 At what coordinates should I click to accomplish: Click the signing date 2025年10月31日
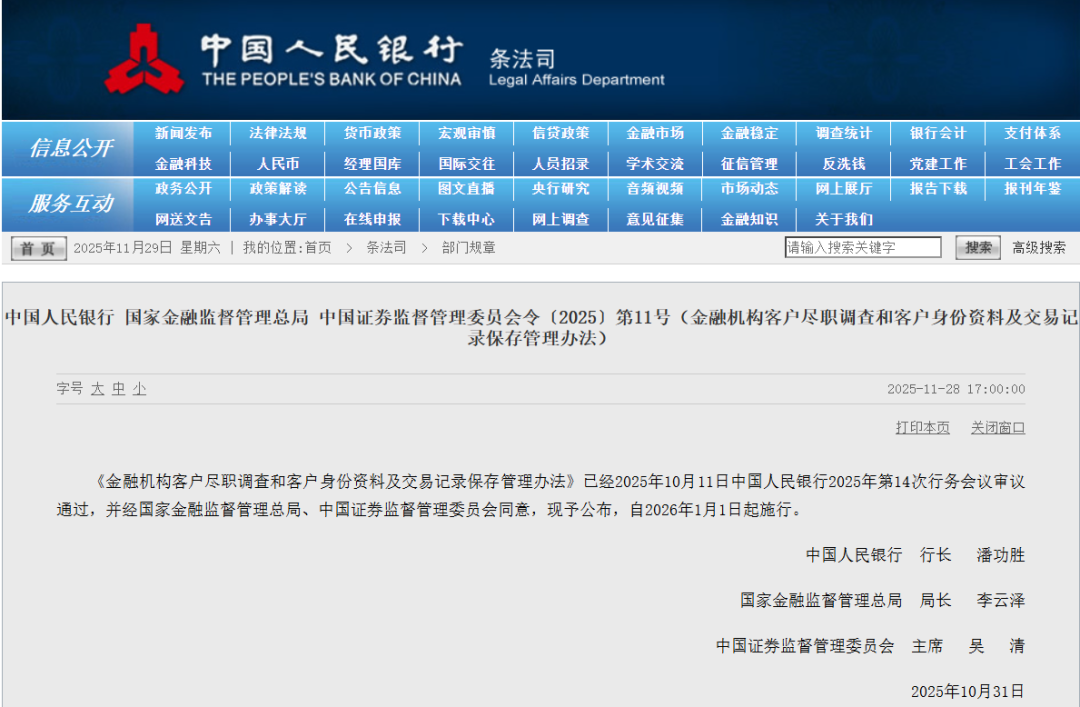pyautogui.click(x=968, y=691)
